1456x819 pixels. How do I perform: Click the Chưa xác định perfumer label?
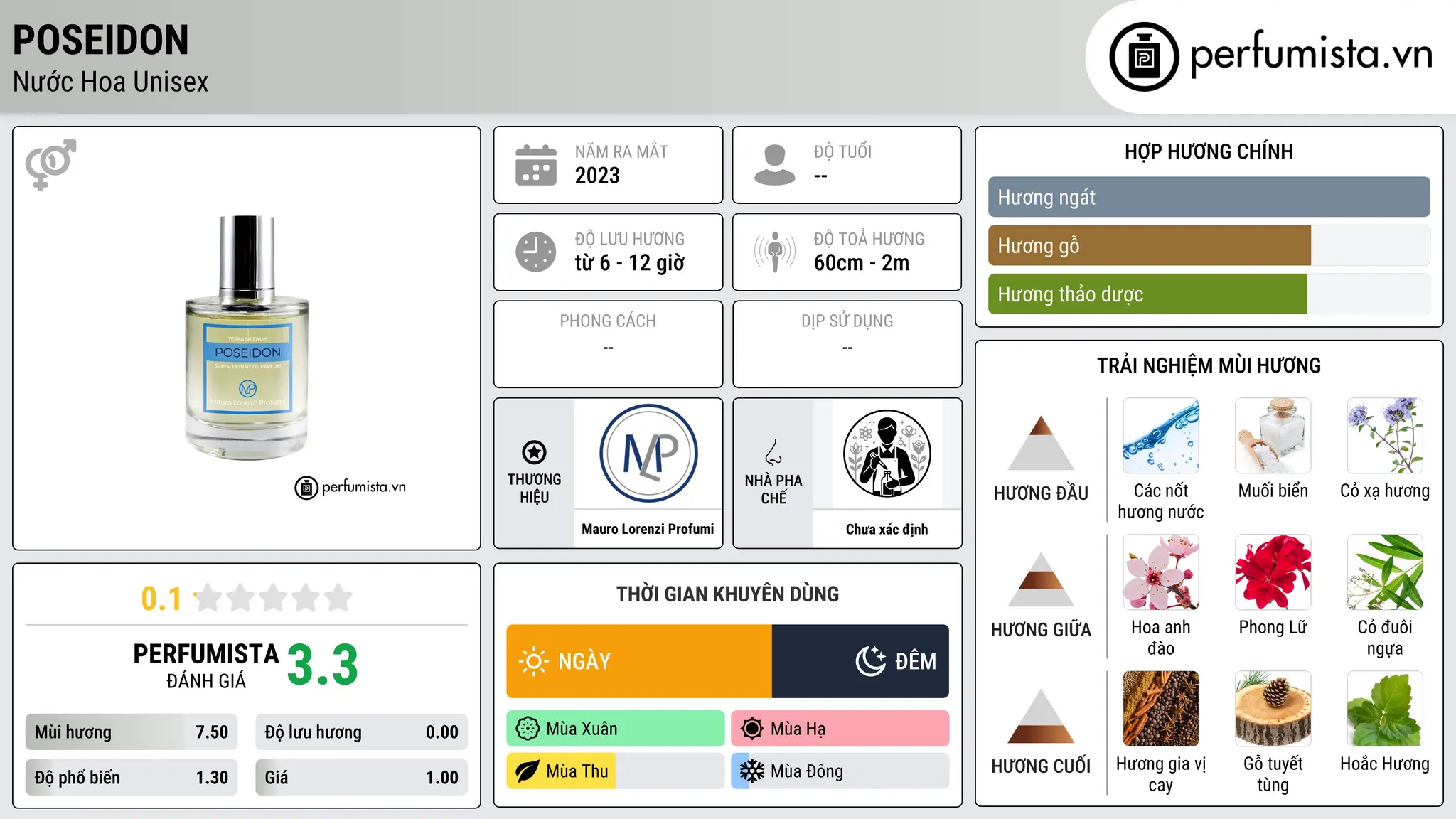click(887, 530)
